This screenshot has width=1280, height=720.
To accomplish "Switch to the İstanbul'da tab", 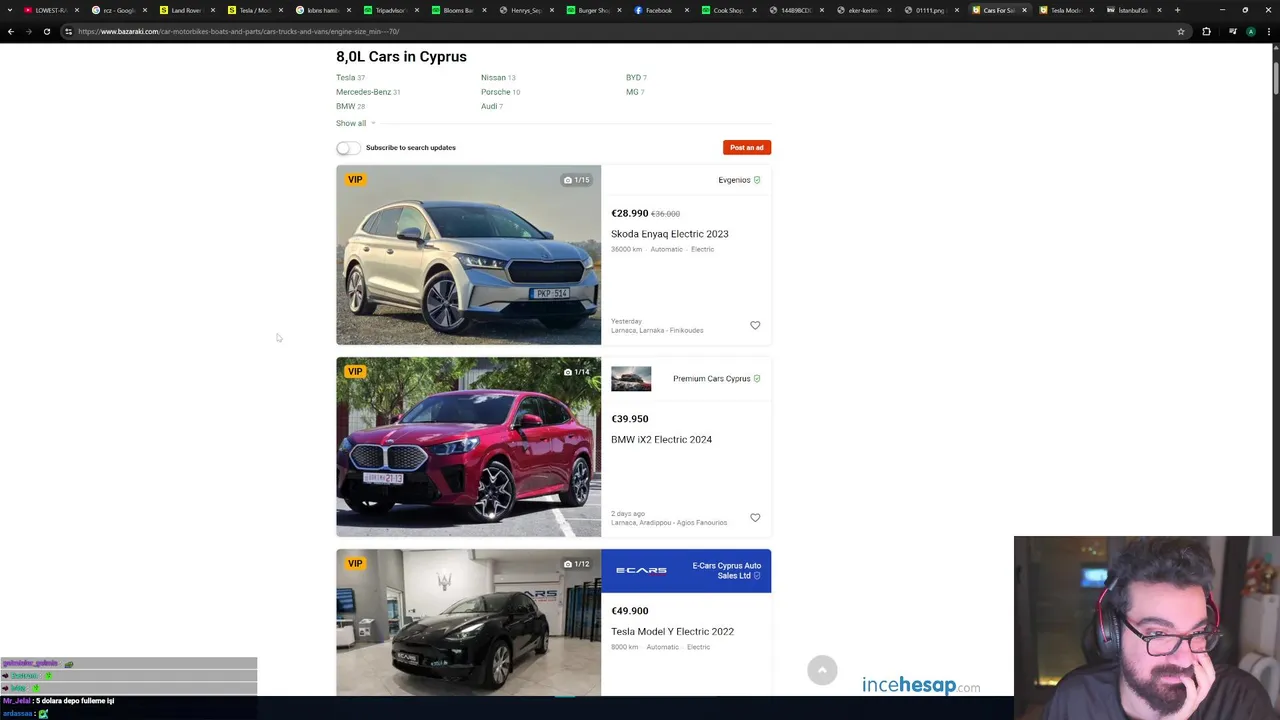I will point(1133,10).
